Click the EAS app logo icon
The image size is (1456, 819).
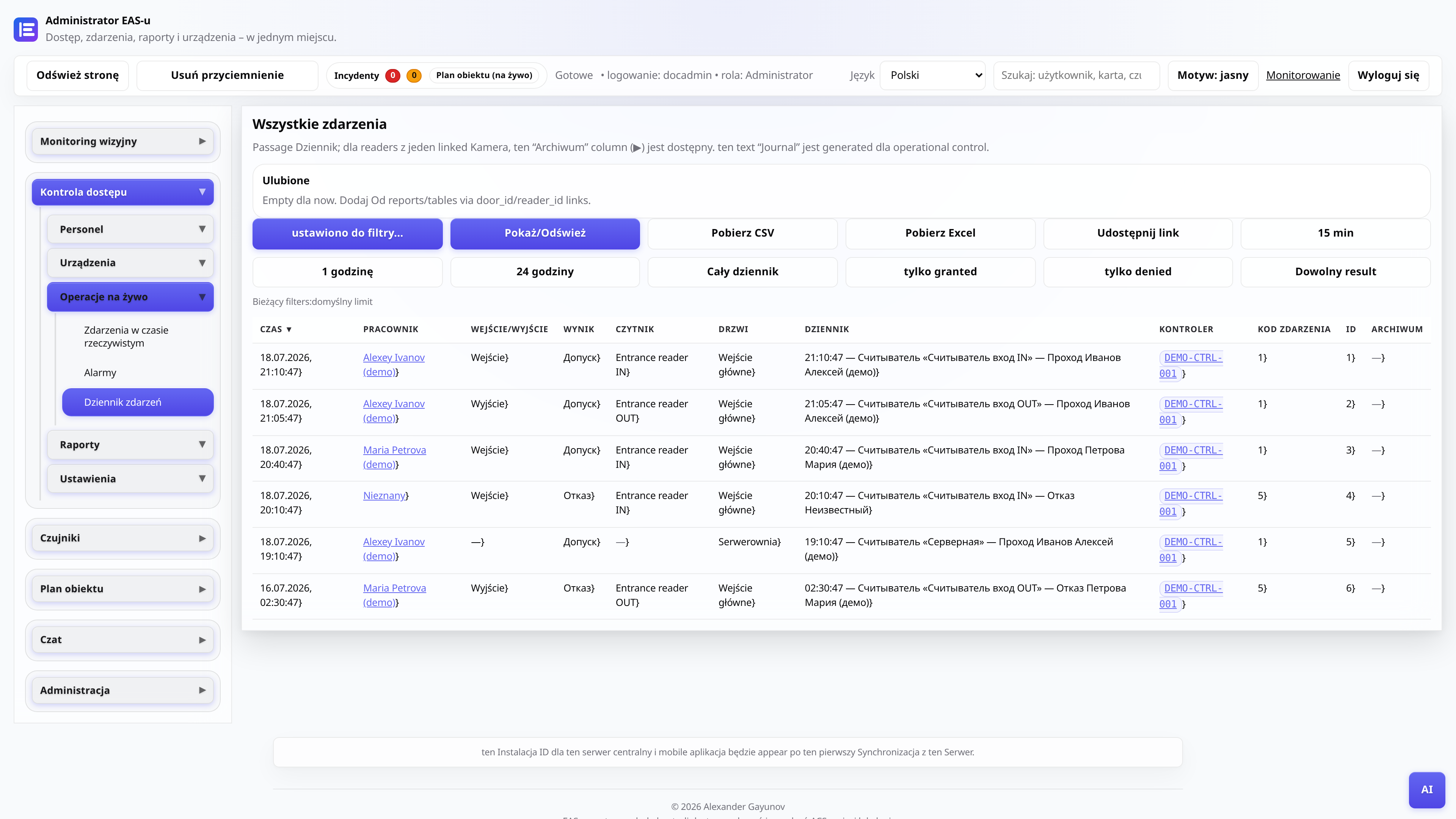pos(26,30)
